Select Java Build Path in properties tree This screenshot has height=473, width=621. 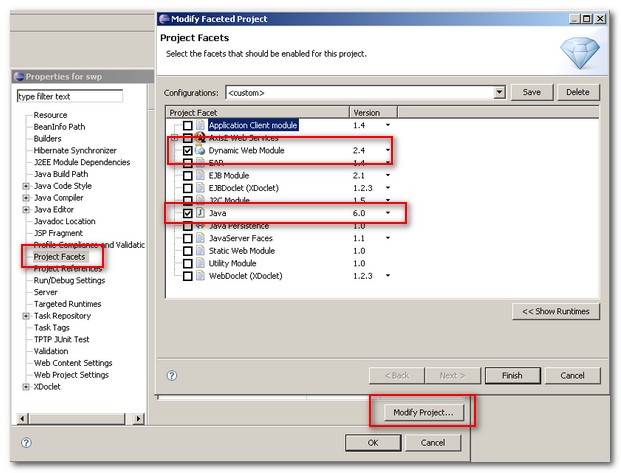pos(61,174)
